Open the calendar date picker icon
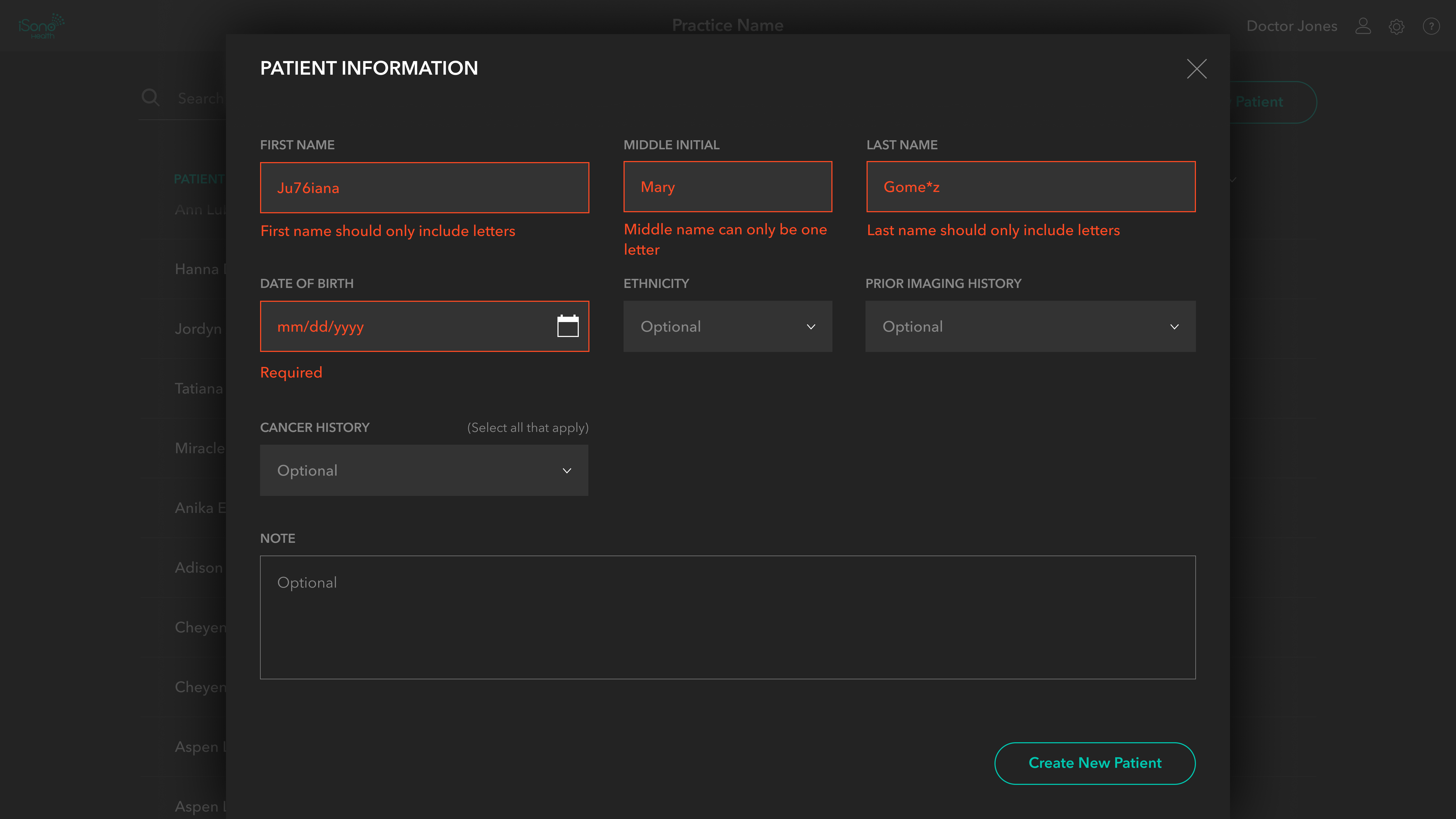Screen dimensions: 1456x819 coord(568,326)
